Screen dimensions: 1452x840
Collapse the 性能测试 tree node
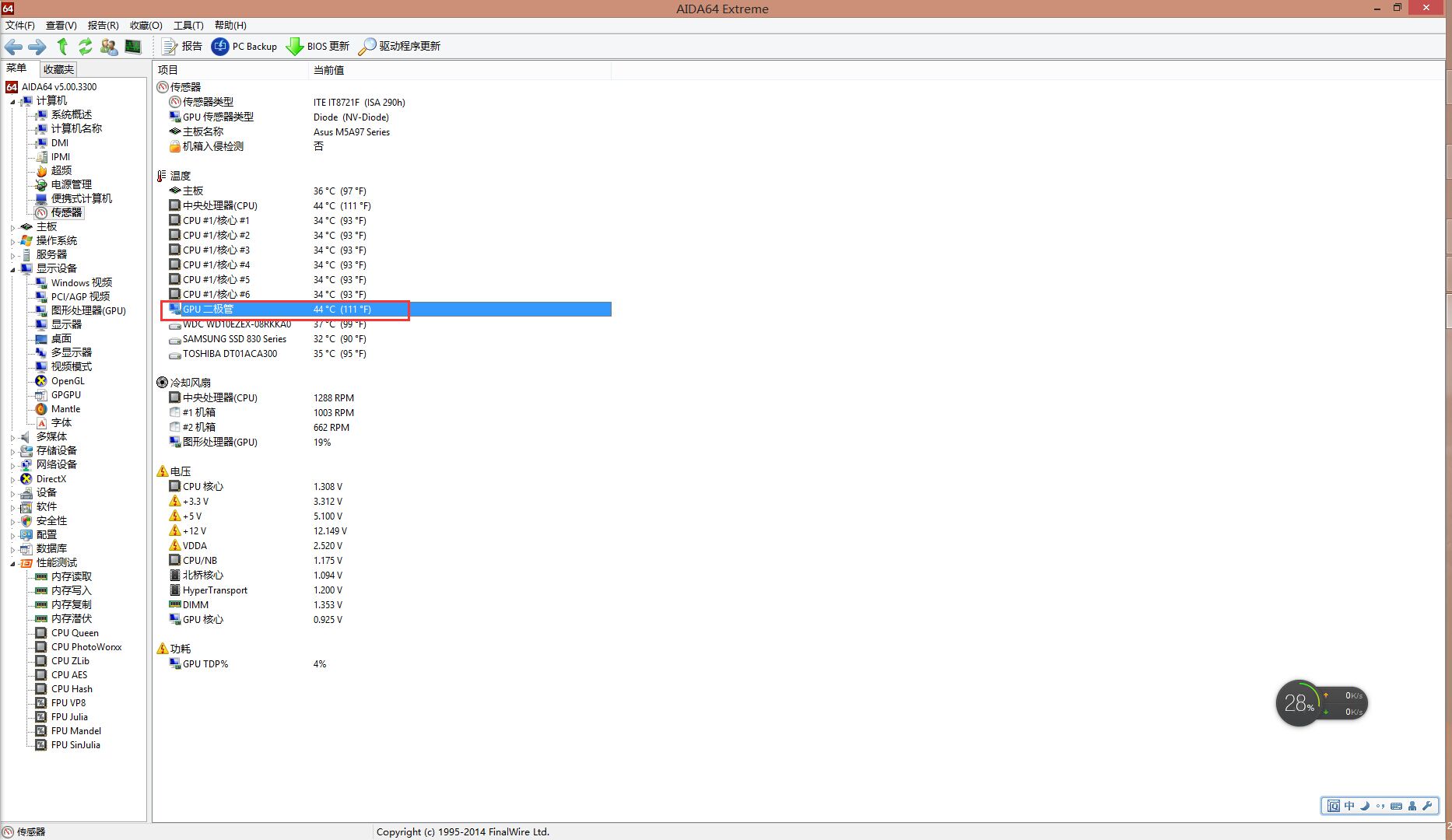[12, 564]
